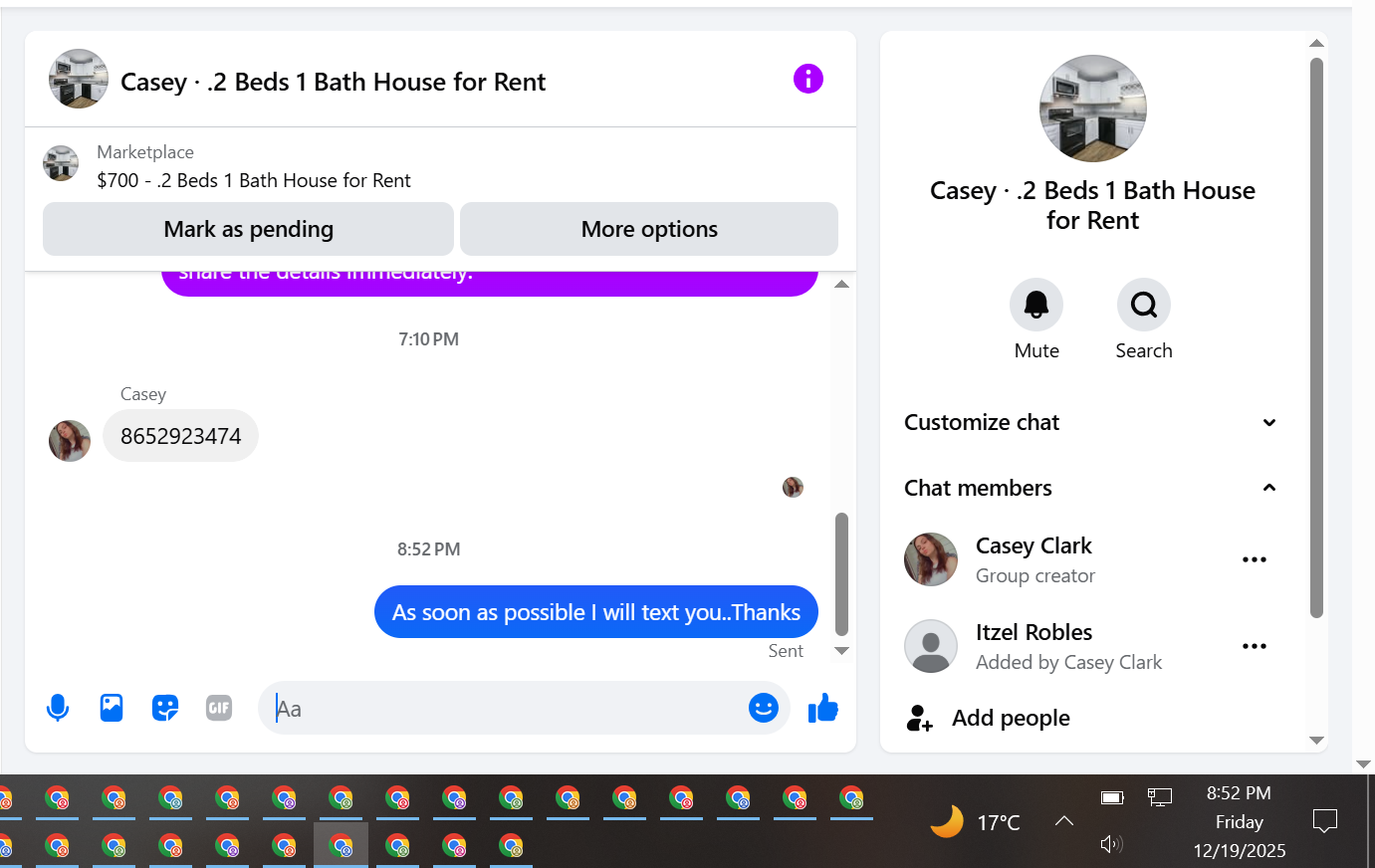Open the GIF picker icon

[219, 708]
